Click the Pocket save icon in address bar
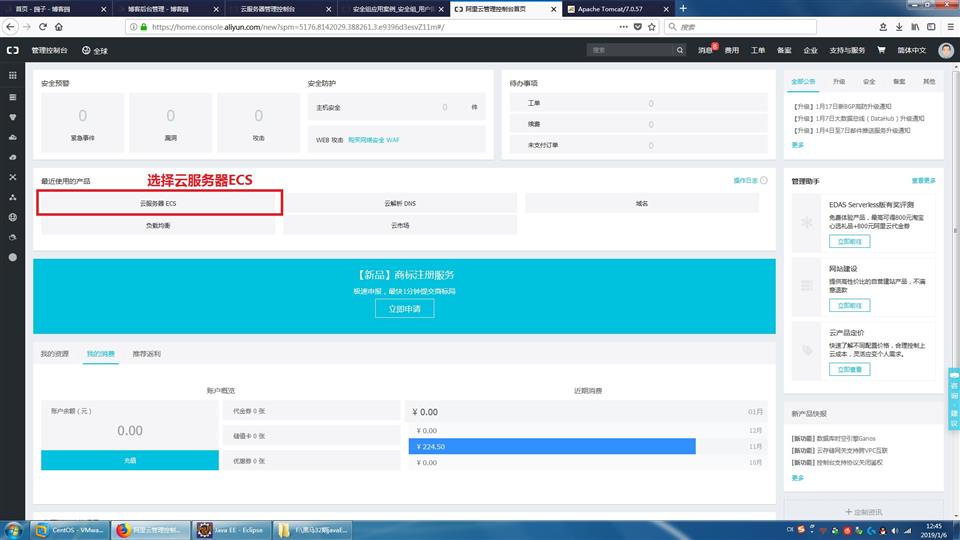 click(x=637, y=27)
